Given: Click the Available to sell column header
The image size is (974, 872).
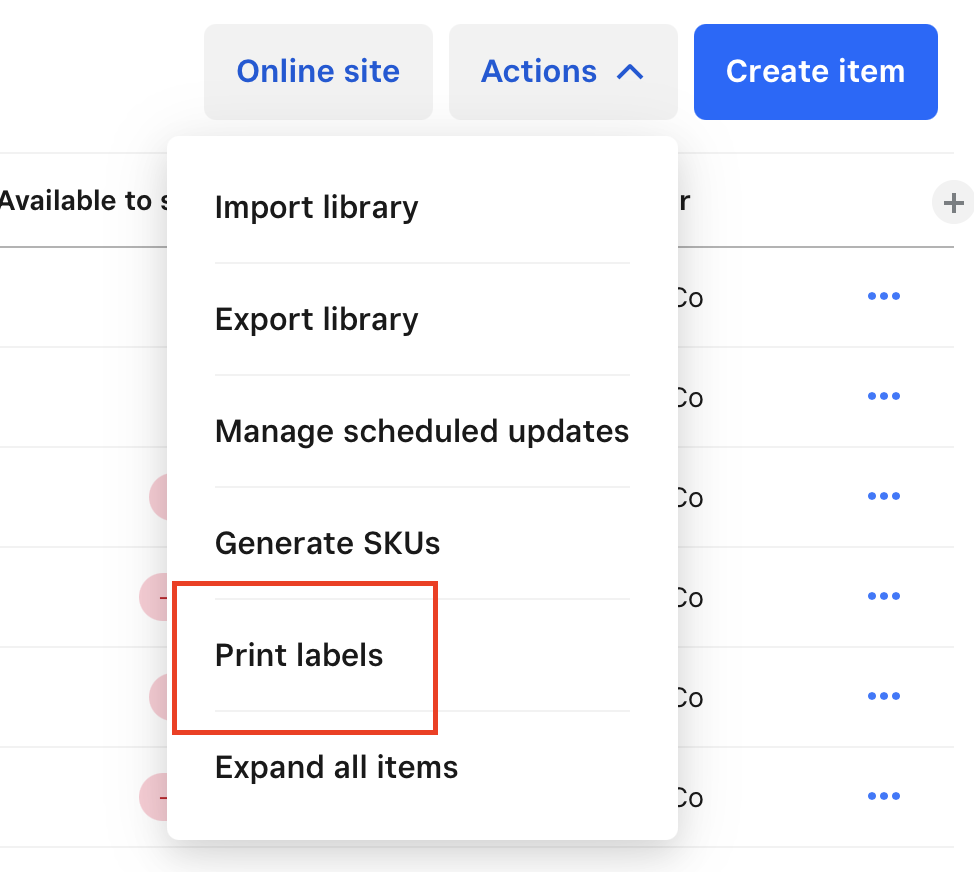Looking at the screenshot, I should point(82,201).
